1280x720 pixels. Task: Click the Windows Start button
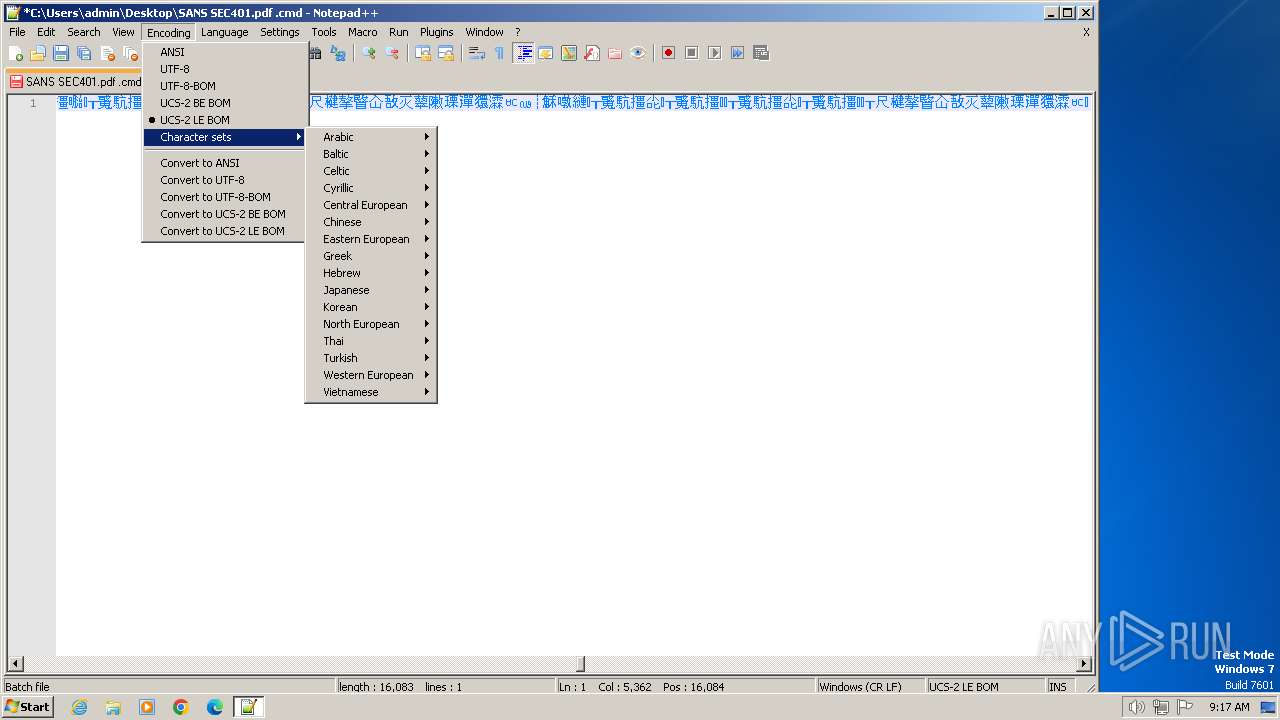28,707
